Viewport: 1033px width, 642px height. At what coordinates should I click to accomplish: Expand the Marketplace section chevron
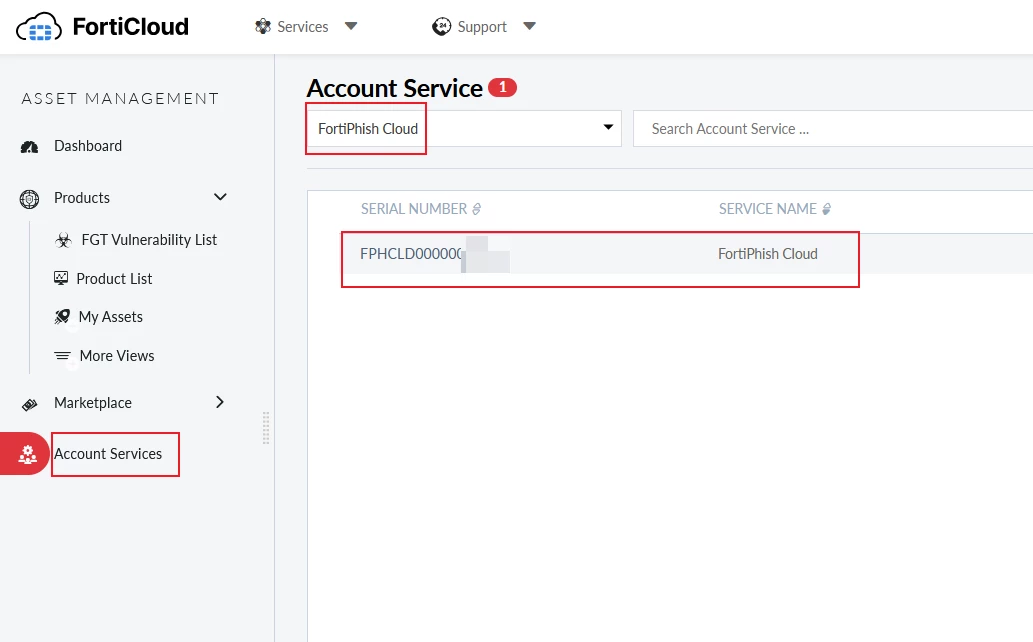pyautogui.click(x=220, y=402)
